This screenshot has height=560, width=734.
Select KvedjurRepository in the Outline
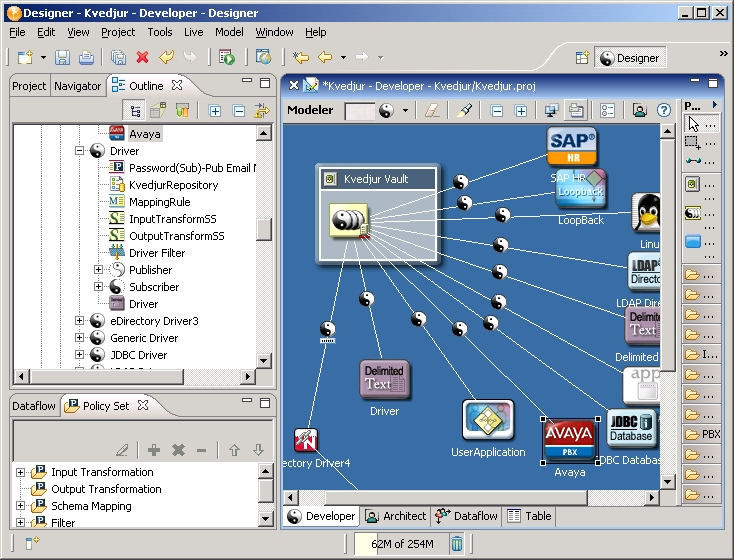(174, 185)
